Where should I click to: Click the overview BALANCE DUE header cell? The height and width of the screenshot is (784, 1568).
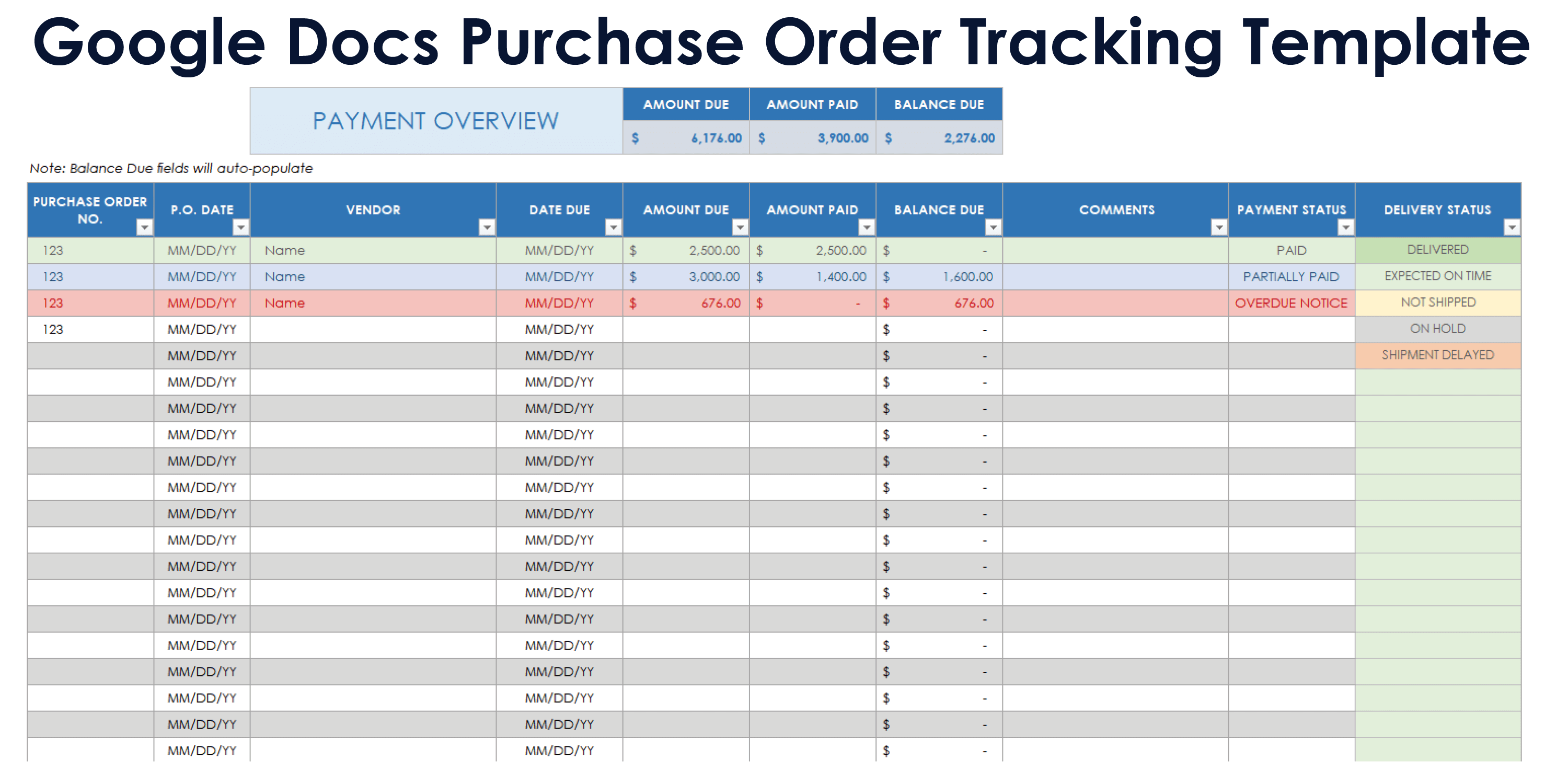click(x=939, y=104)
